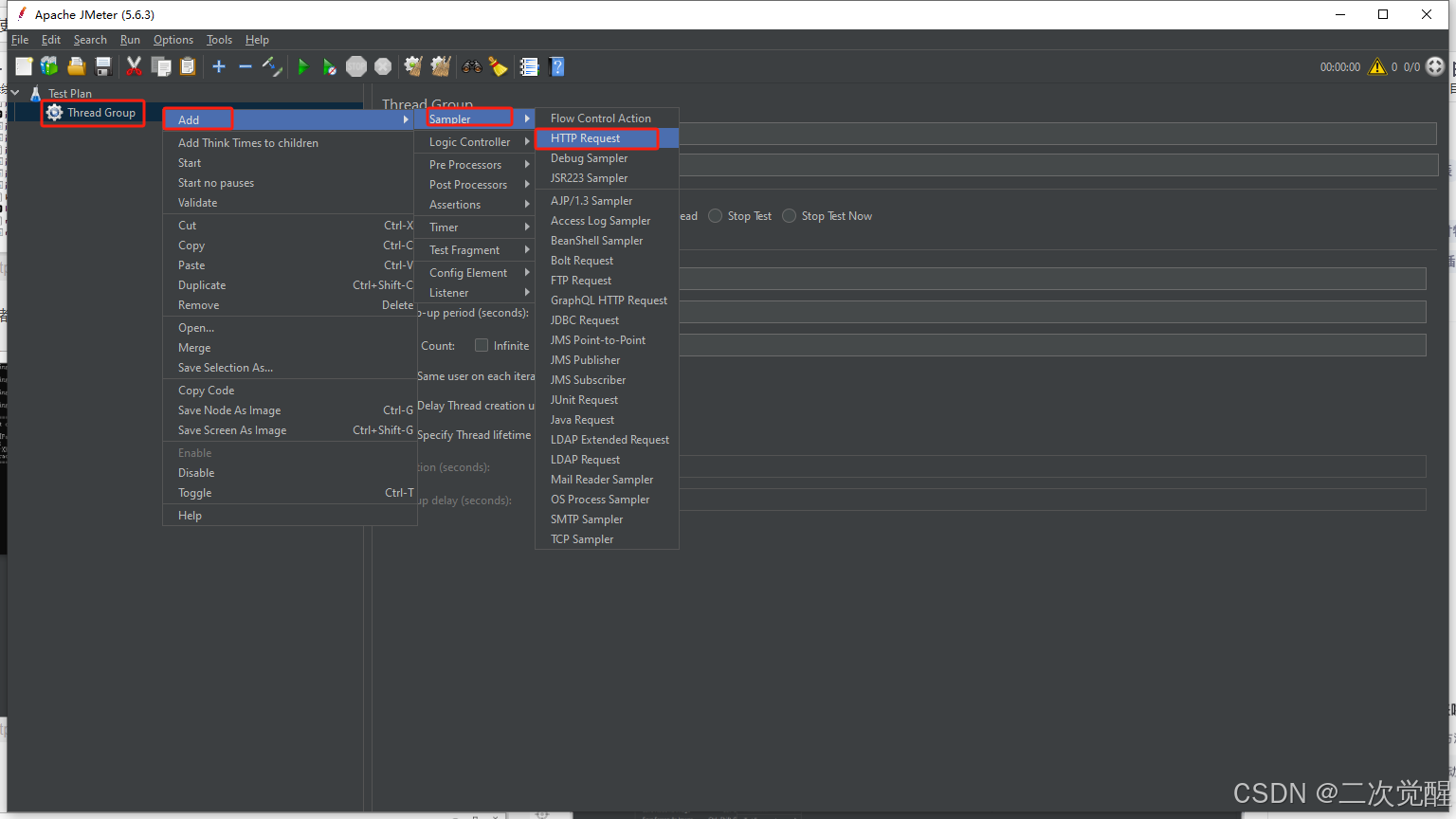Click the Open file folder icon

77,66
